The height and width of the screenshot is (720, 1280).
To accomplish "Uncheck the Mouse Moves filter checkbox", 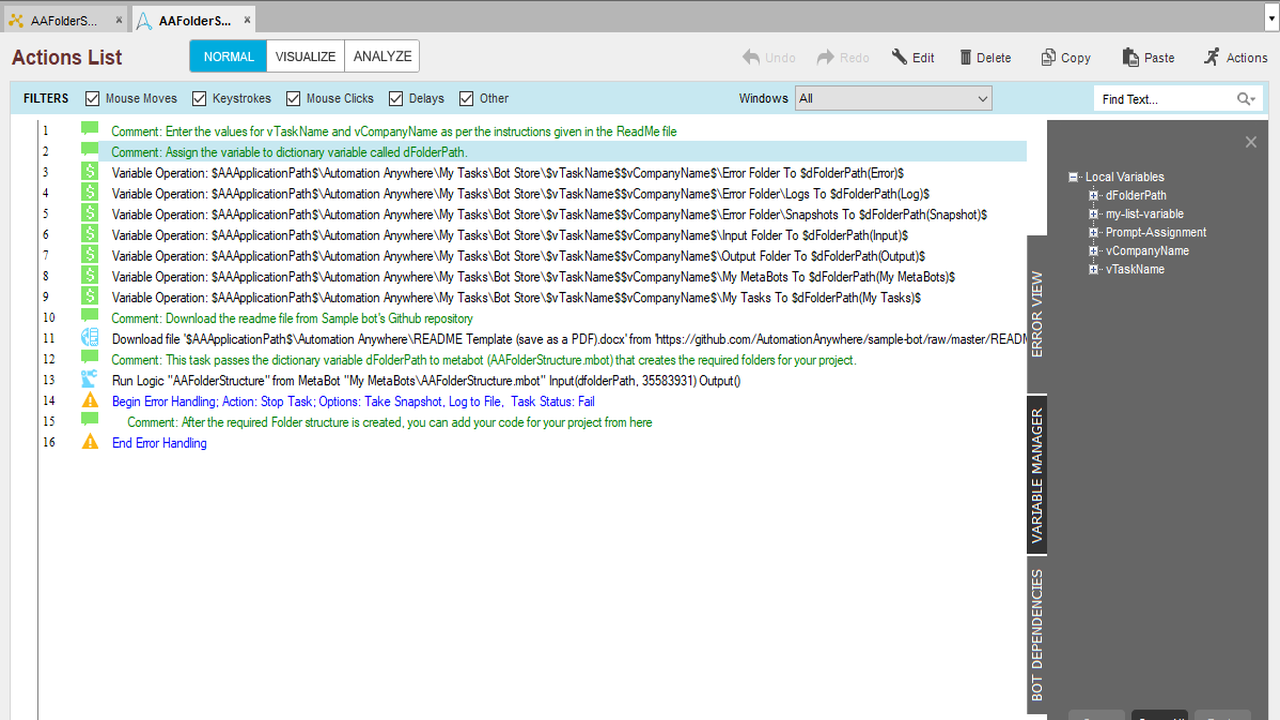I will [93, 99].
